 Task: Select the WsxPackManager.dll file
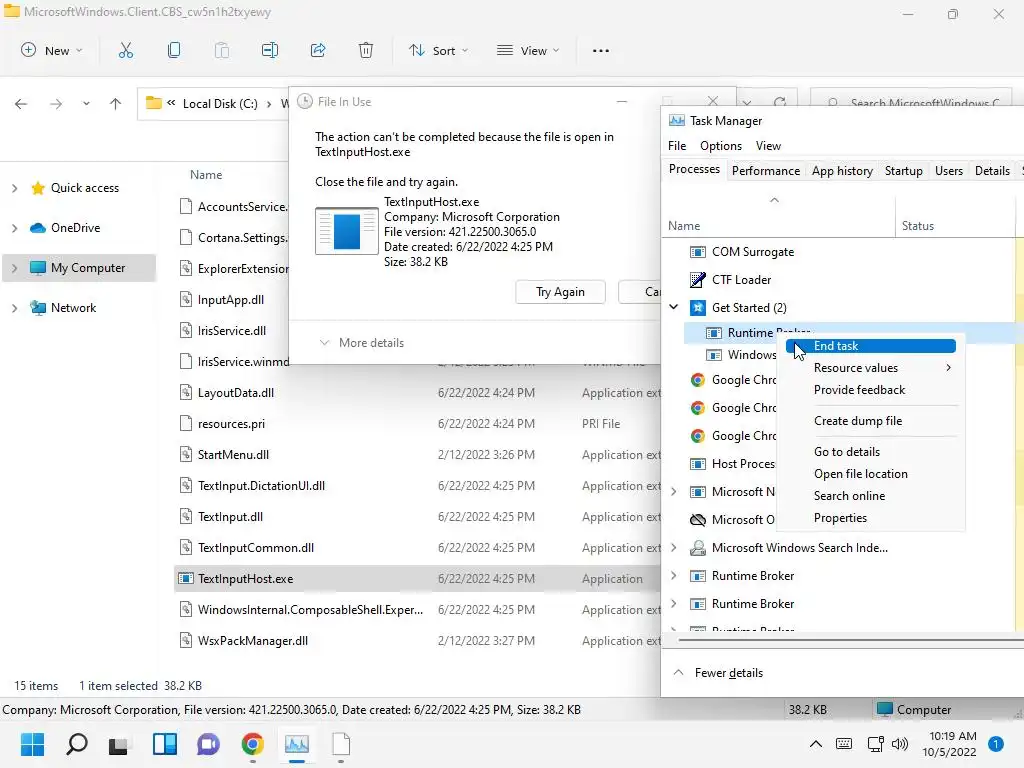[x=253, y=641]
